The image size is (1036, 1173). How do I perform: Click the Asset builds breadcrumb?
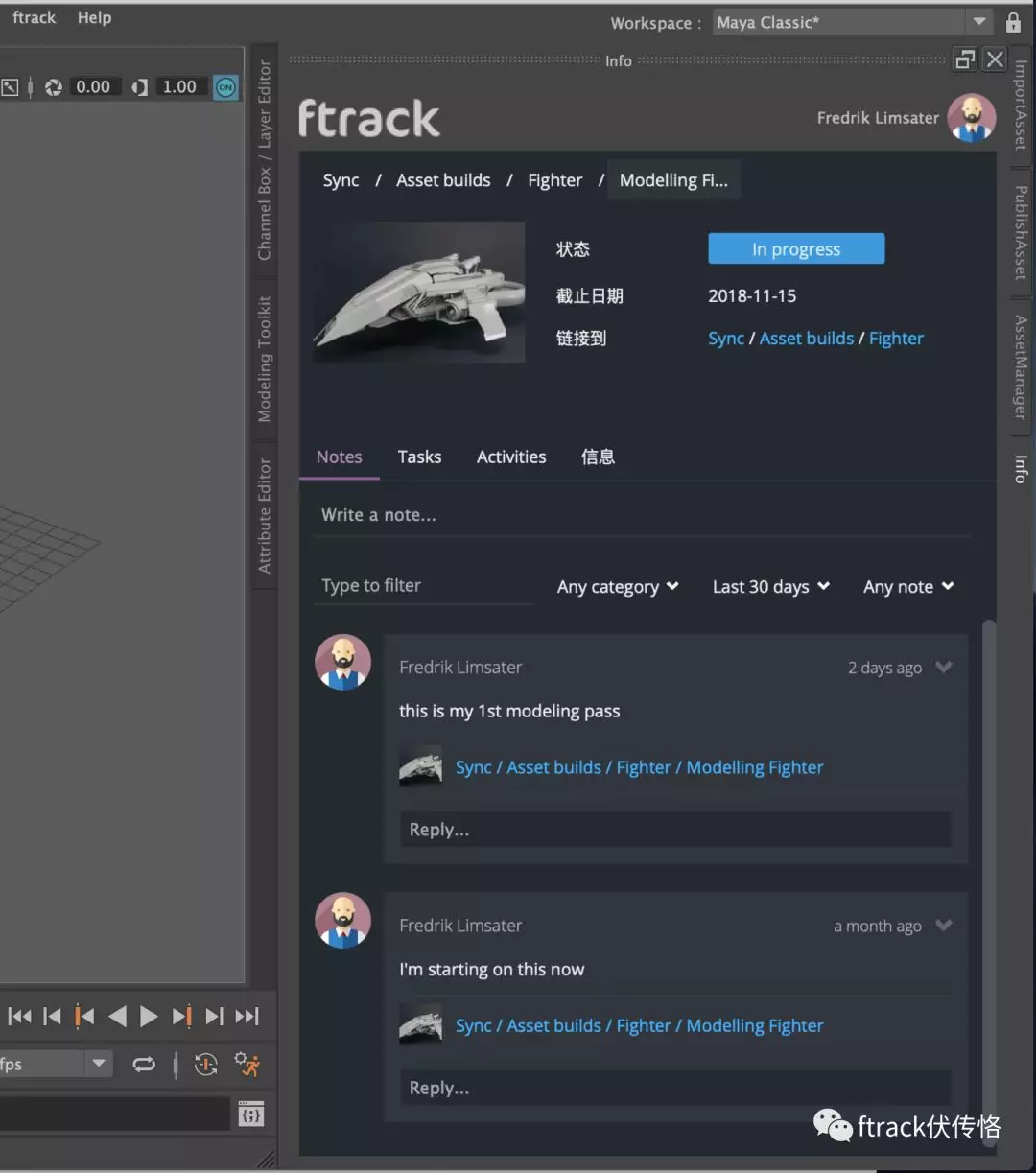click(x=443, y=180)
